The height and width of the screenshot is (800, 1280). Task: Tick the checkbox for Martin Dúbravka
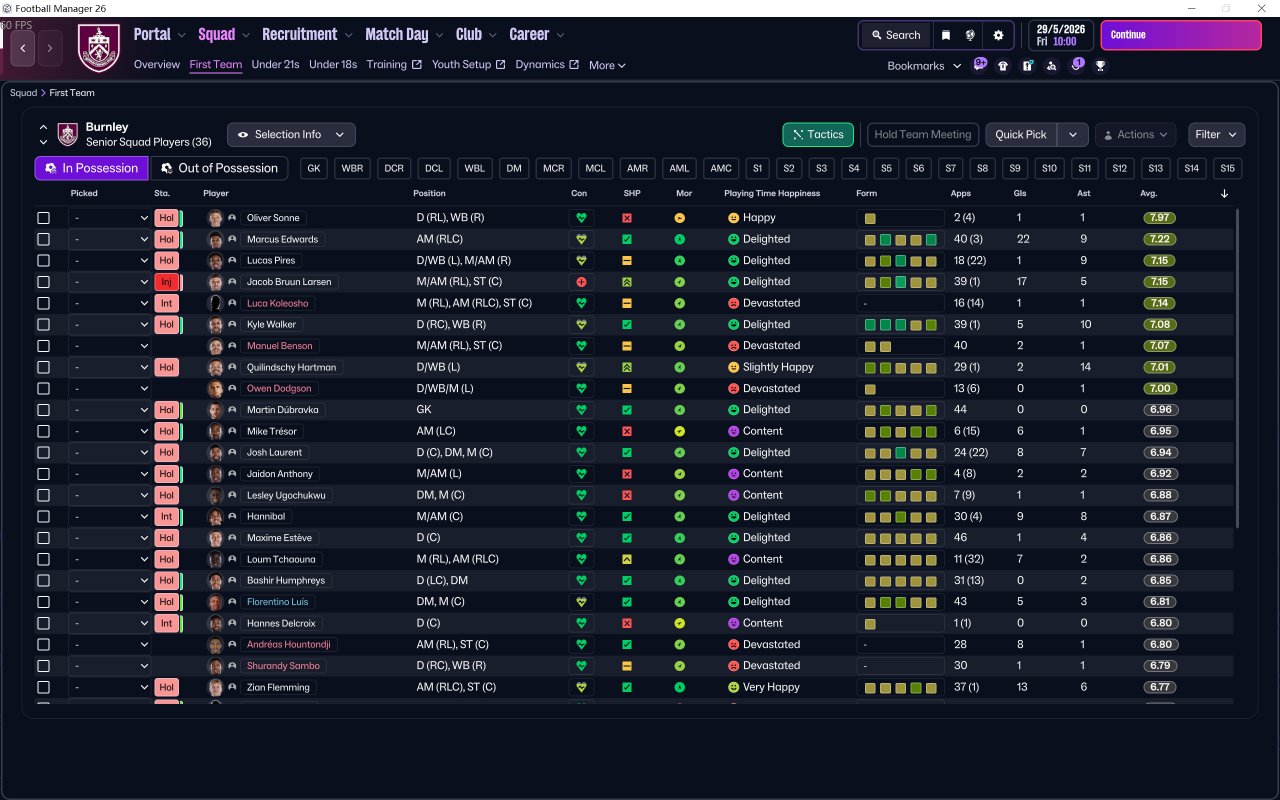(43, 410)
